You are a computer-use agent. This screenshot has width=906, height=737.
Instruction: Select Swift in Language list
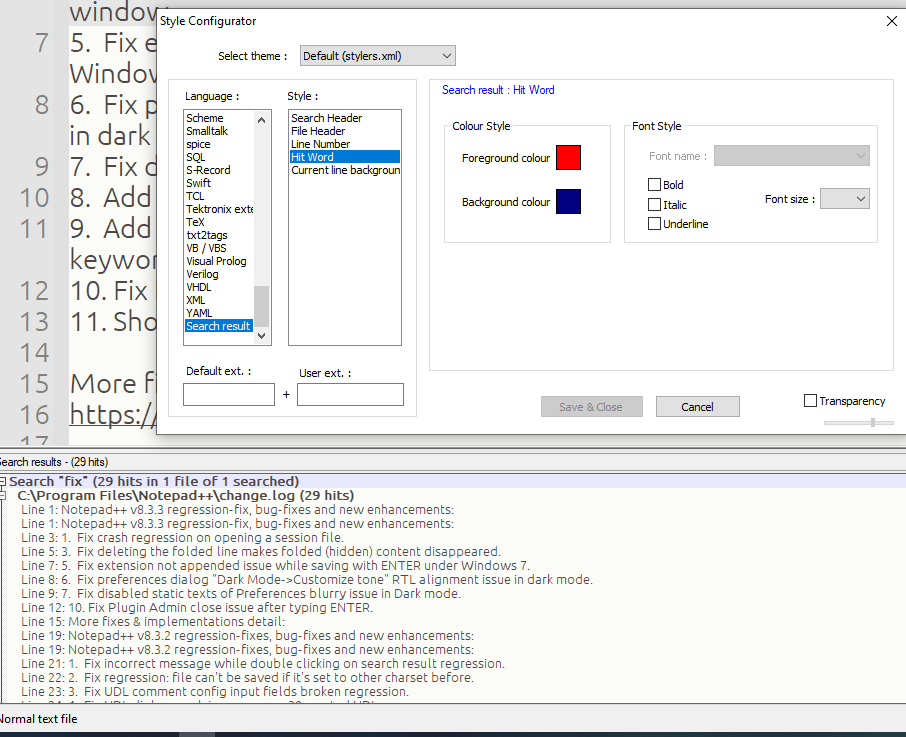point(219,183)
